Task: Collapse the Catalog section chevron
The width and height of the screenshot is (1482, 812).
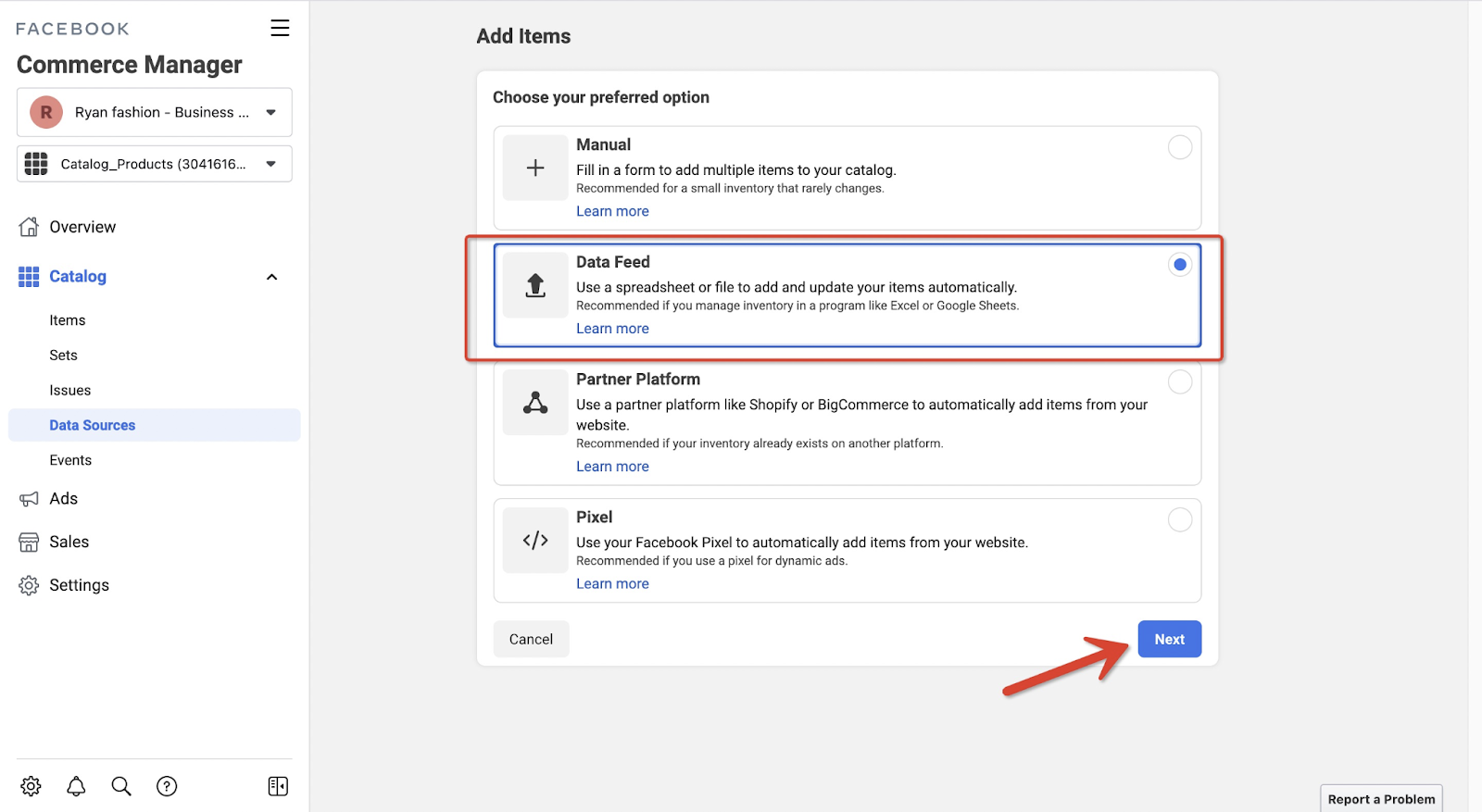Action: [271, 277]
